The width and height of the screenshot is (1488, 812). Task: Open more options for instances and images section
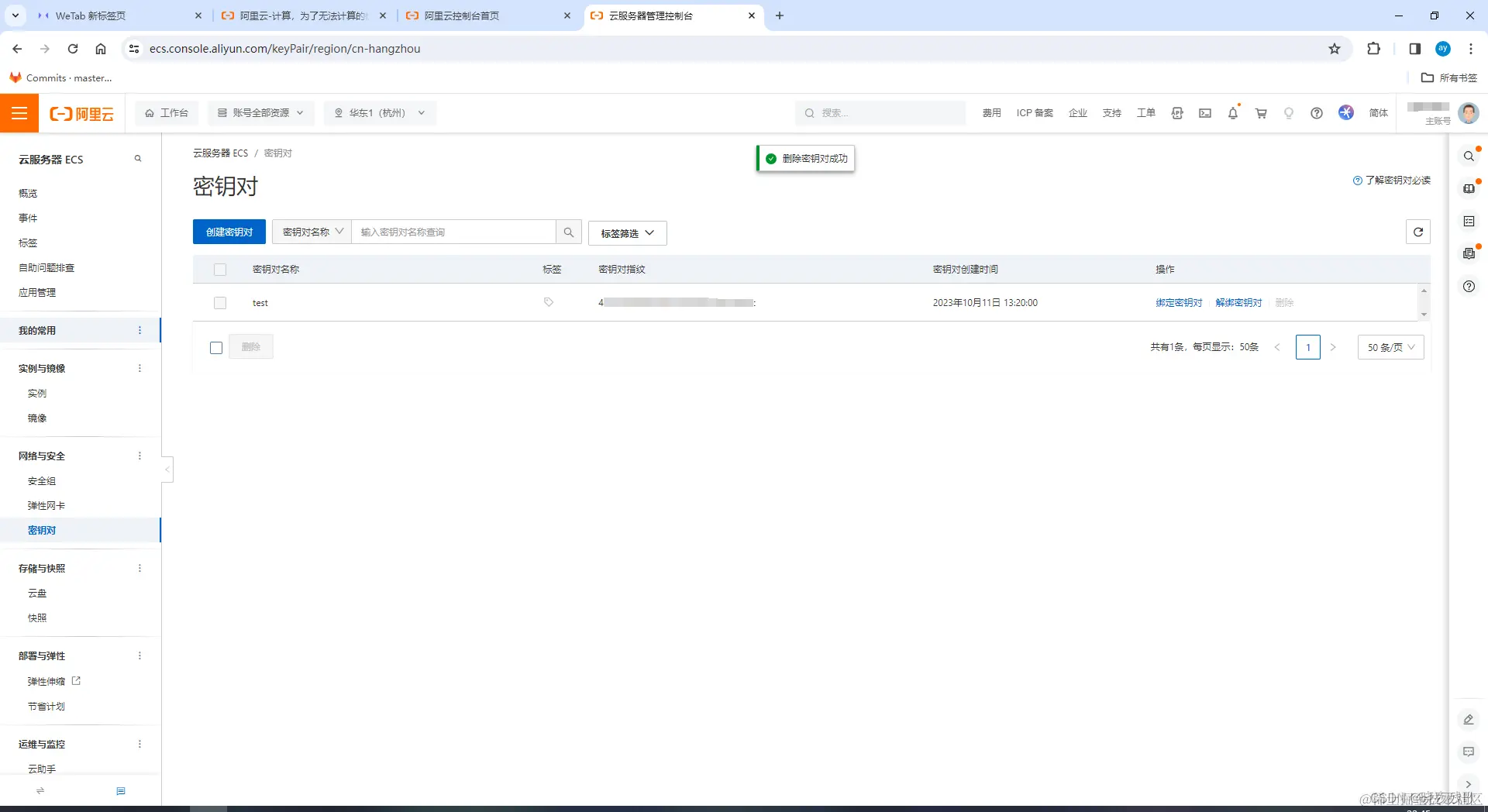click(139, 369)
